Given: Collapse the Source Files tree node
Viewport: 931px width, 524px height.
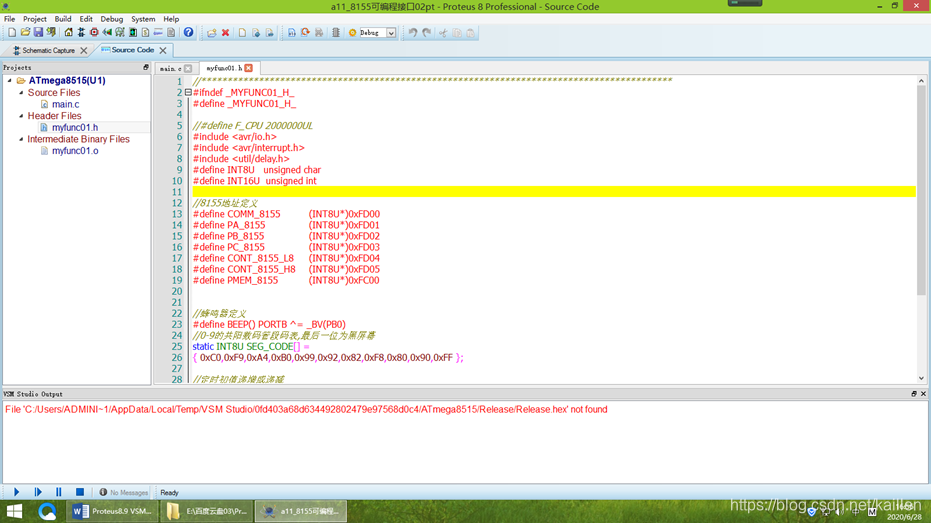Looking at the screenshot, I should [21, 93].
